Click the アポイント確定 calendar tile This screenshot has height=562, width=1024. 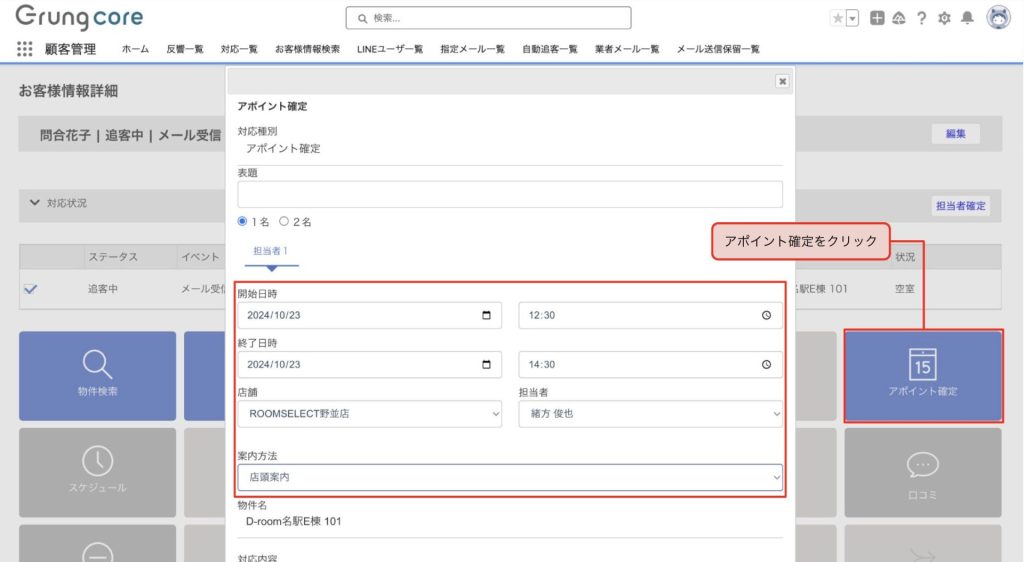pyautogui.click(x=922, y=375)
